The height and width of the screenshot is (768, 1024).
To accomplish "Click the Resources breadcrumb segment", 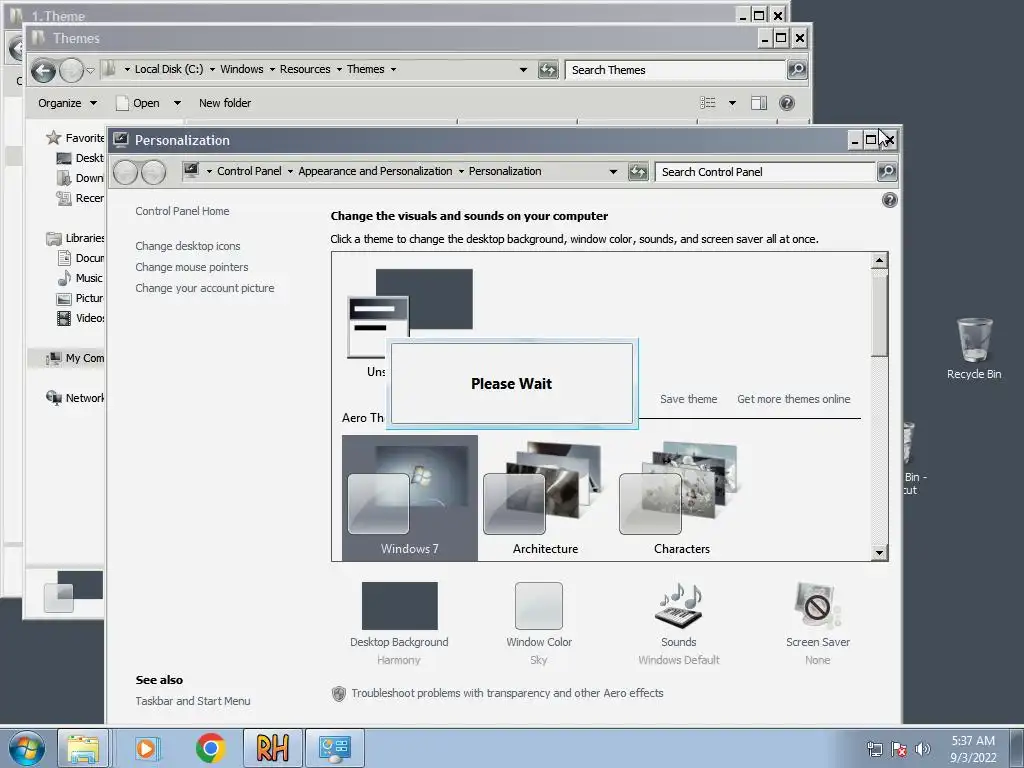I will point(305,69).
